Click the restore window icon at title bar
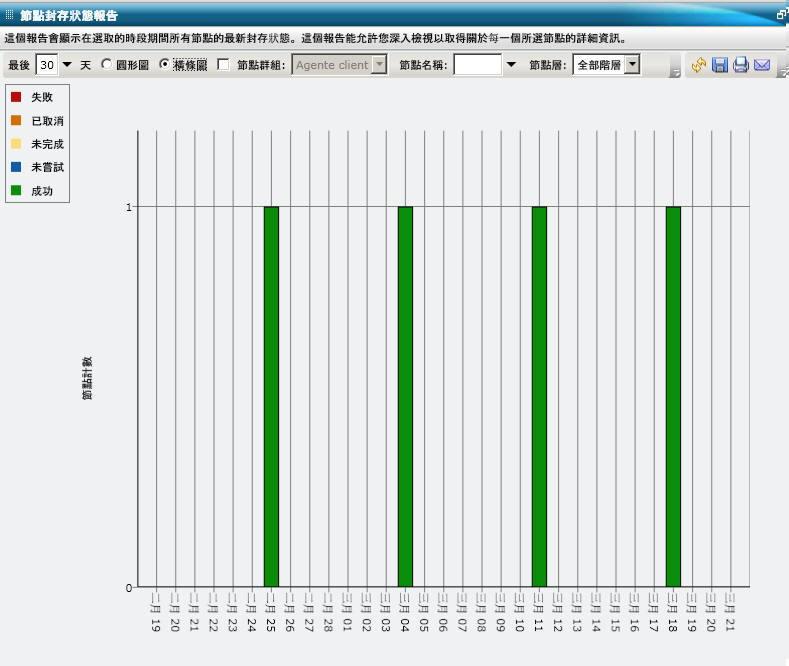This screenshot has height=666, width=789. tap(782, 15)
